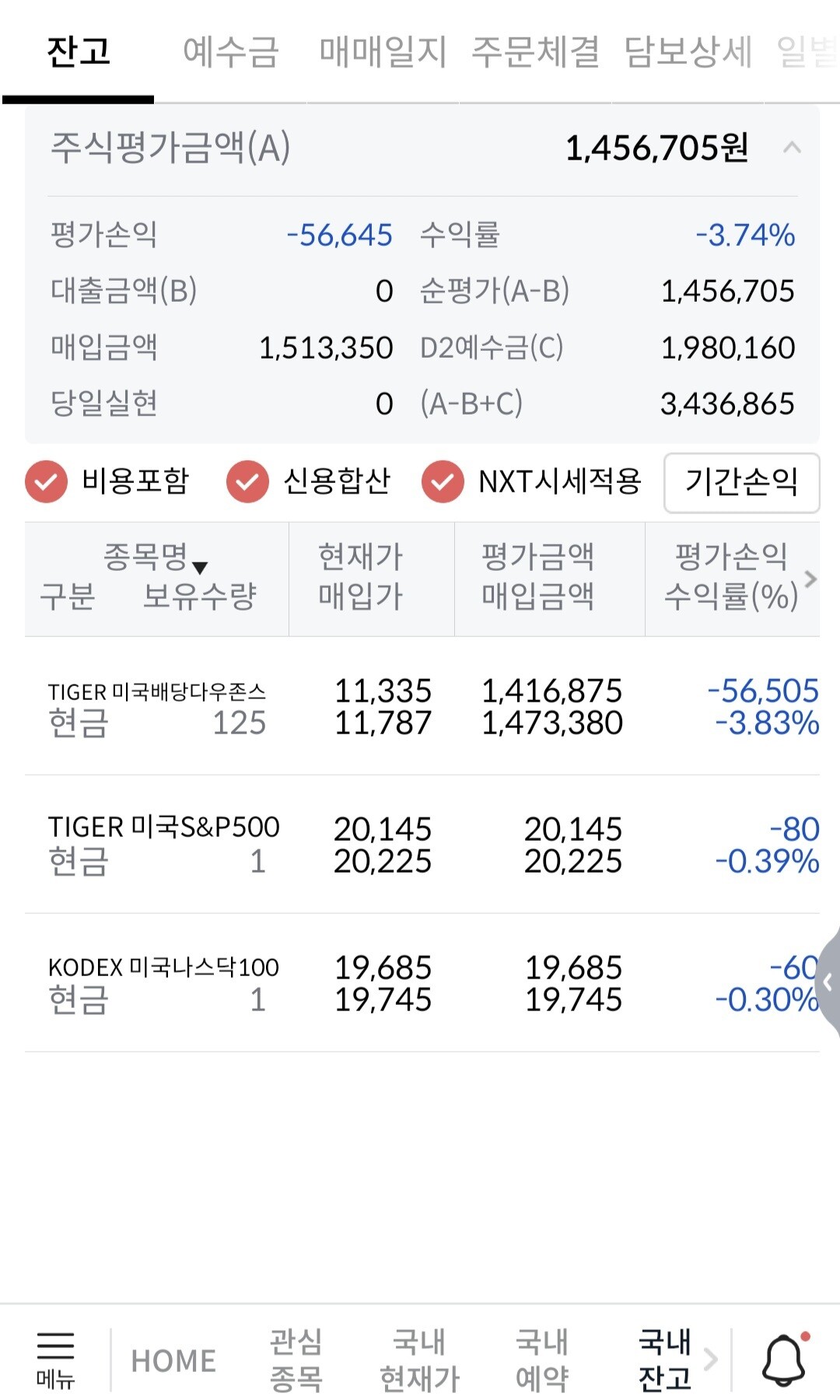Show more columns via header chevron
Viewport: 840px width, 1400px height.
click(x=810, y=579)
